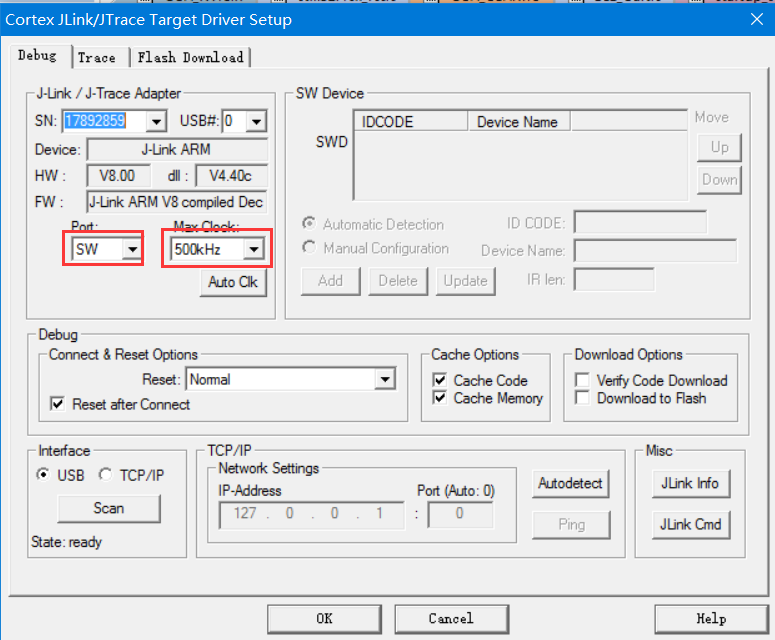Click the Add device button

[x=331, y=282]
